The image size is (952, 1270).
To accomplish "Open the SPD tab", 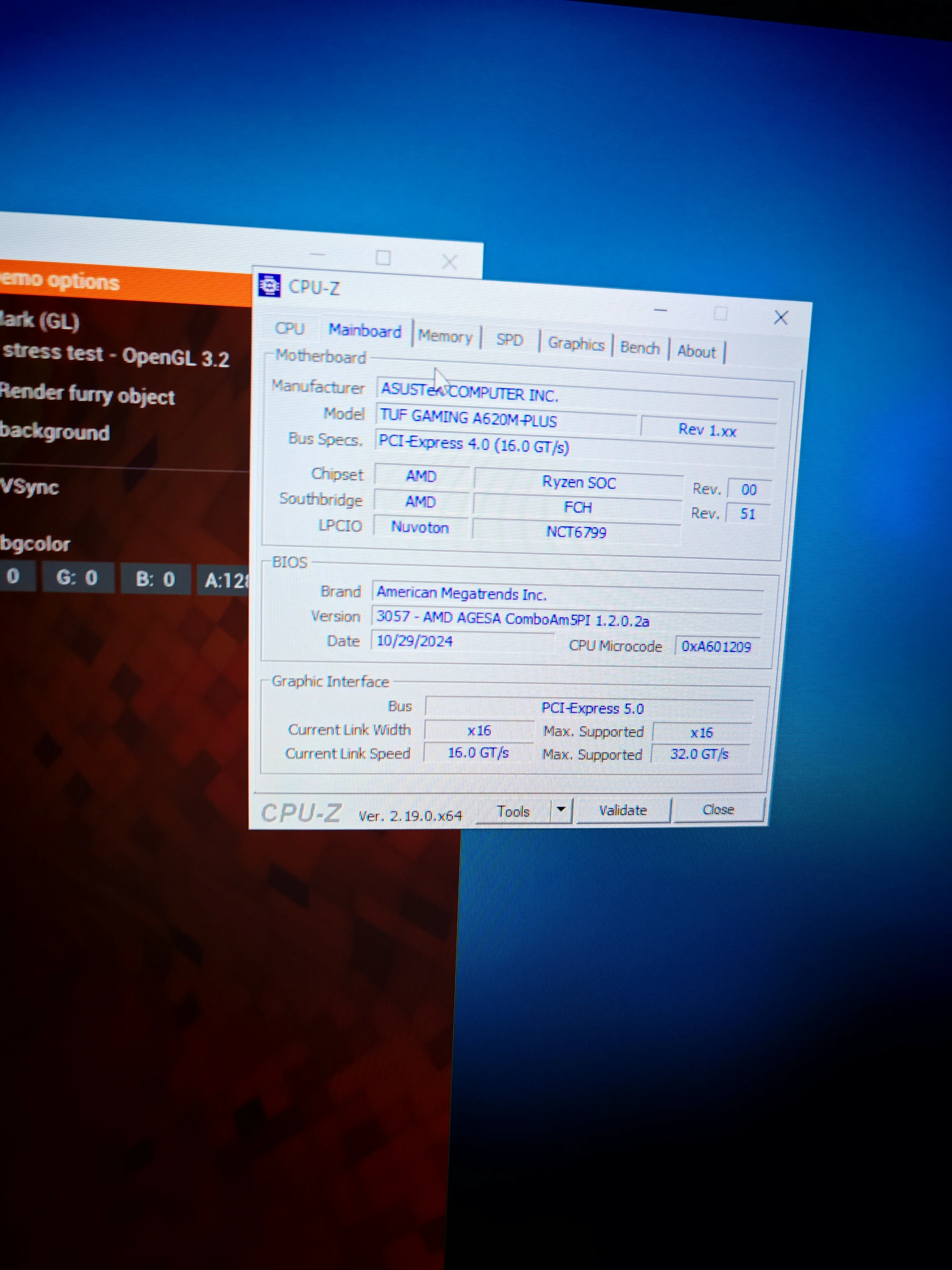I will pyautogui.click(x=509, y=340).
